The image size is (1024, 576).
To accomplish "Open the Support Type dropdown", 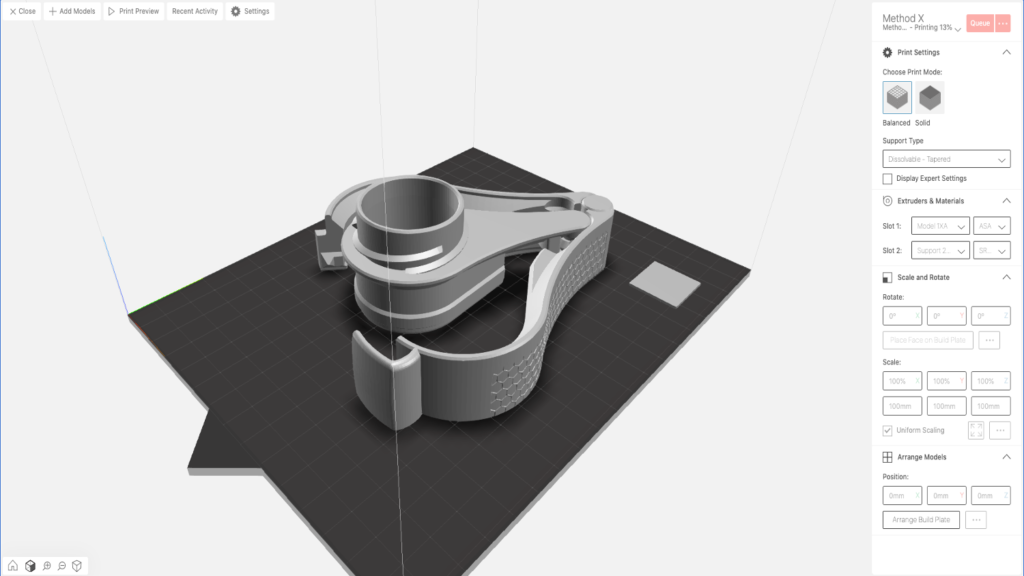I will pyautogui.click(x=945, y=158).
